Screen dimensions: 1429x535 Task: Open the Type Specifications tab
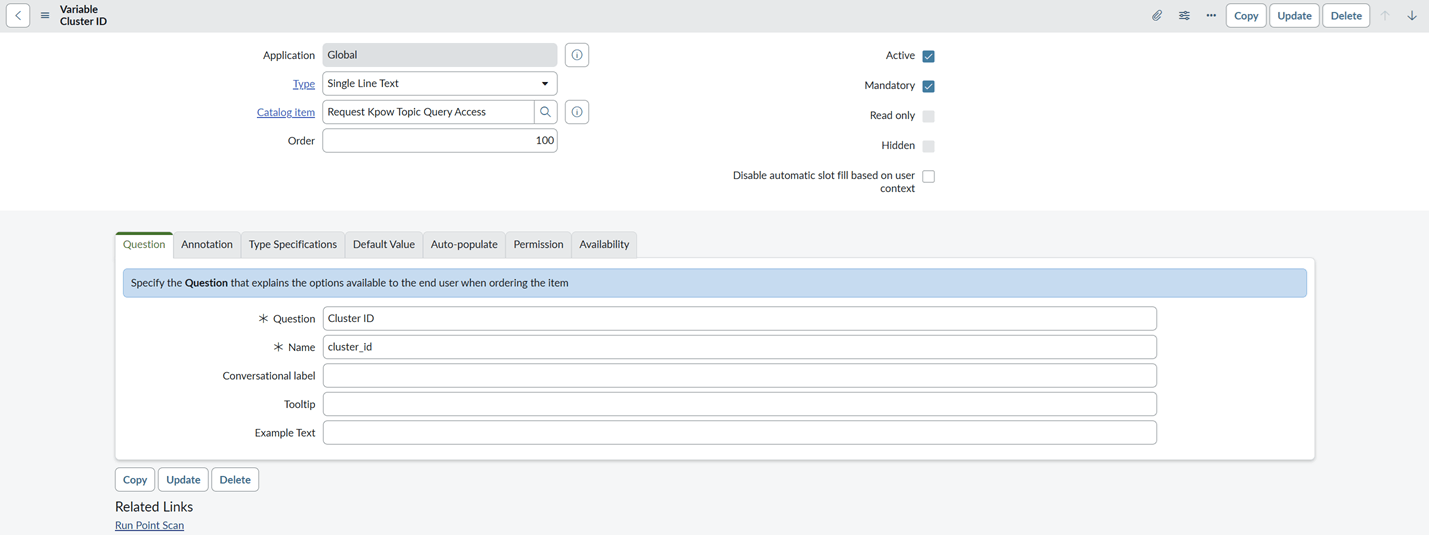click(x=293, y=244)
